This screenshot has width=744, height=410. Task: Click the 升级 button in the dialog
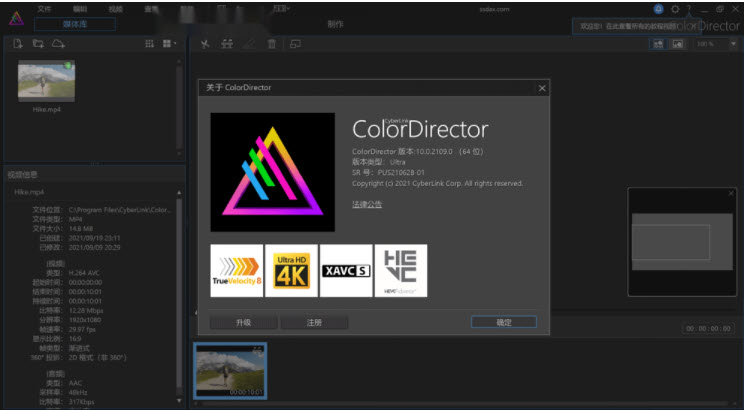point(243,322)
